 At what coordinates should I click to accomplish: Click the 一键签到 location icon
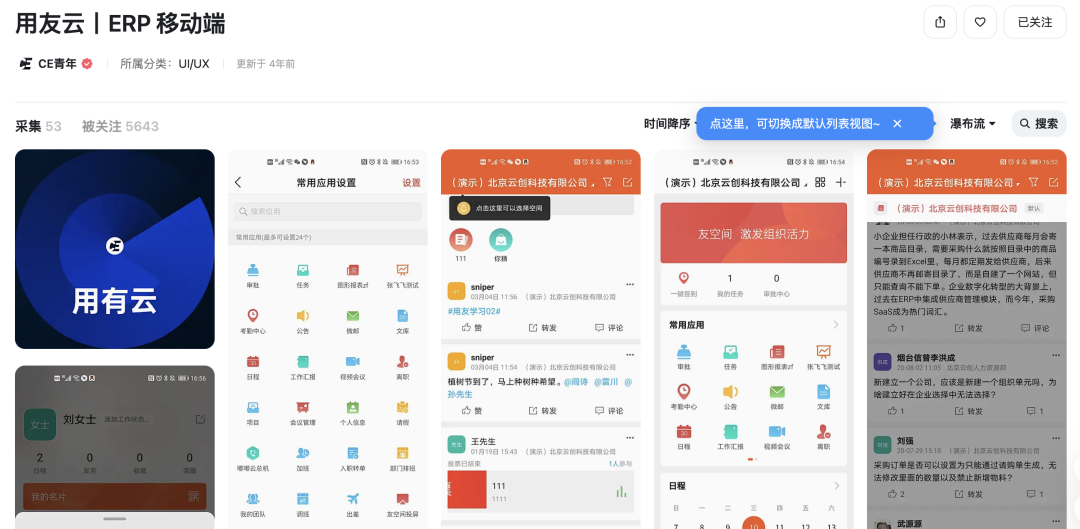(x=683, y=278)
